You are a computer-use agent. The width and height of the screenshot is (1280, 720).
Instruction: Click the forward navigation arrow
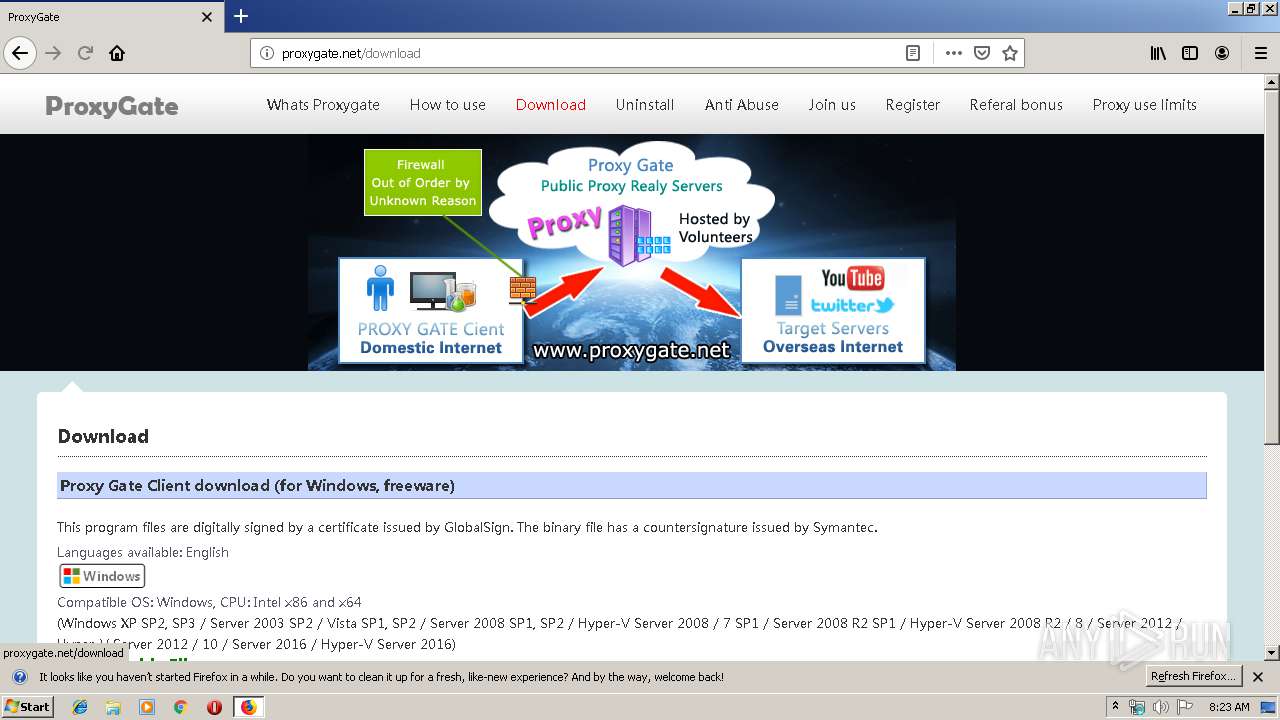point(53,53)
